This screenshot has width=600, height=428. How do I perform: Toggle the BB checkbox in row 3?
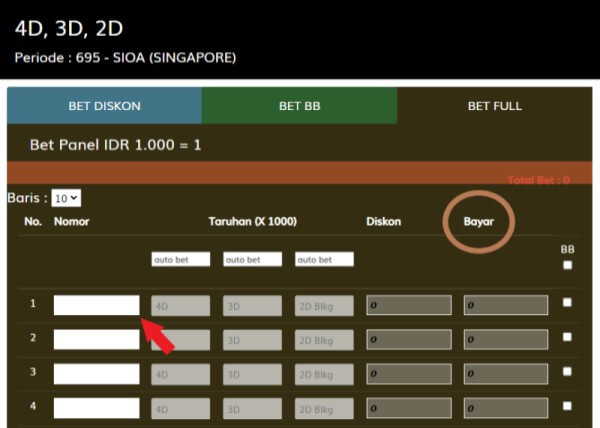568,373
